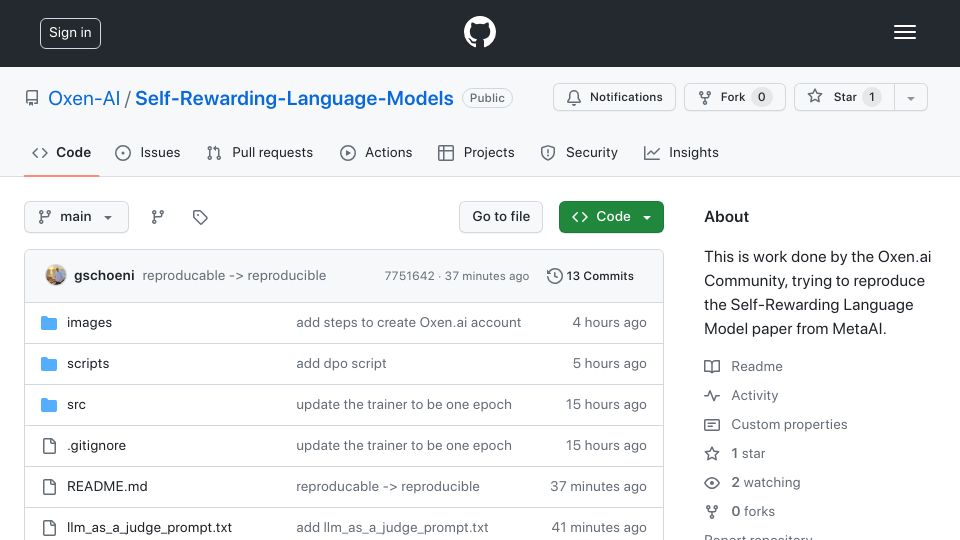Click the Activity pulse icon
Image resolution: width=960 pixels, height=540 pixels.
click(x=712, y=396)
